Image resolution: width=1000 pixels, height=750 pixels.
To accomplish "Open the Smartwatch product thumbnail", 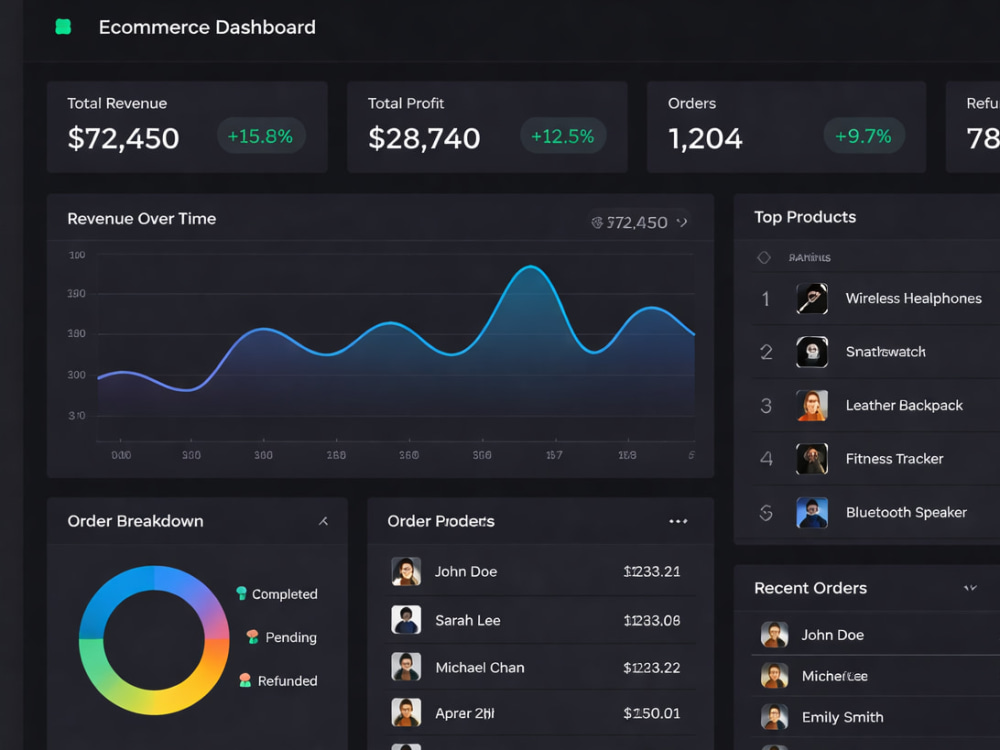I will (812, 352).
